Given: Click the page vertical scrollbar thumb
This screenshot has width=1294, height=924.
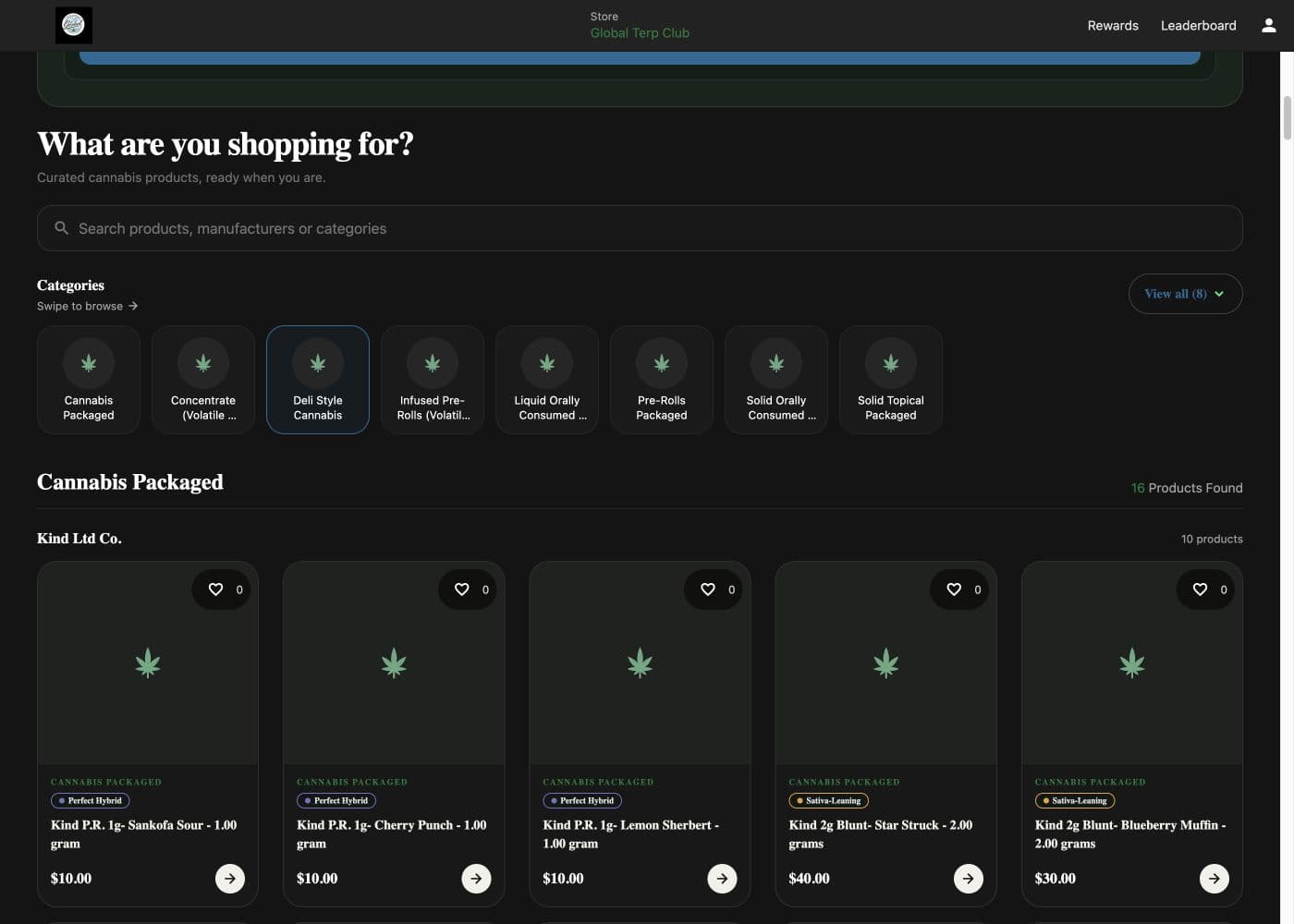Looking at the screenshot, I should point(1287,117).
